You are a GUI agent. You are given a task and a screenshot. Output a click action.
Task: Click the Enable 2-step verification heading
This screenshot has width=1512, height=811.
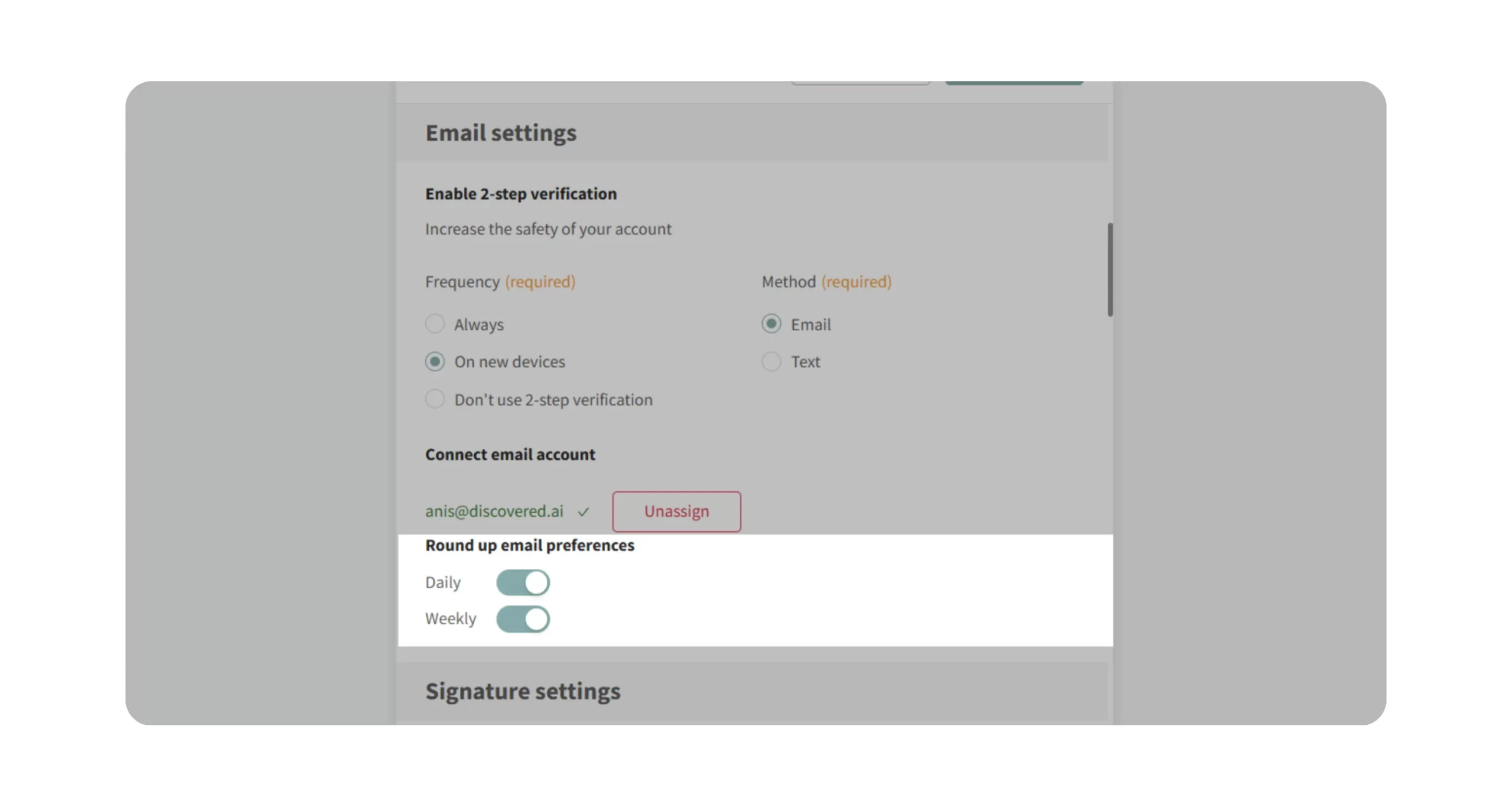pos(521,194)
